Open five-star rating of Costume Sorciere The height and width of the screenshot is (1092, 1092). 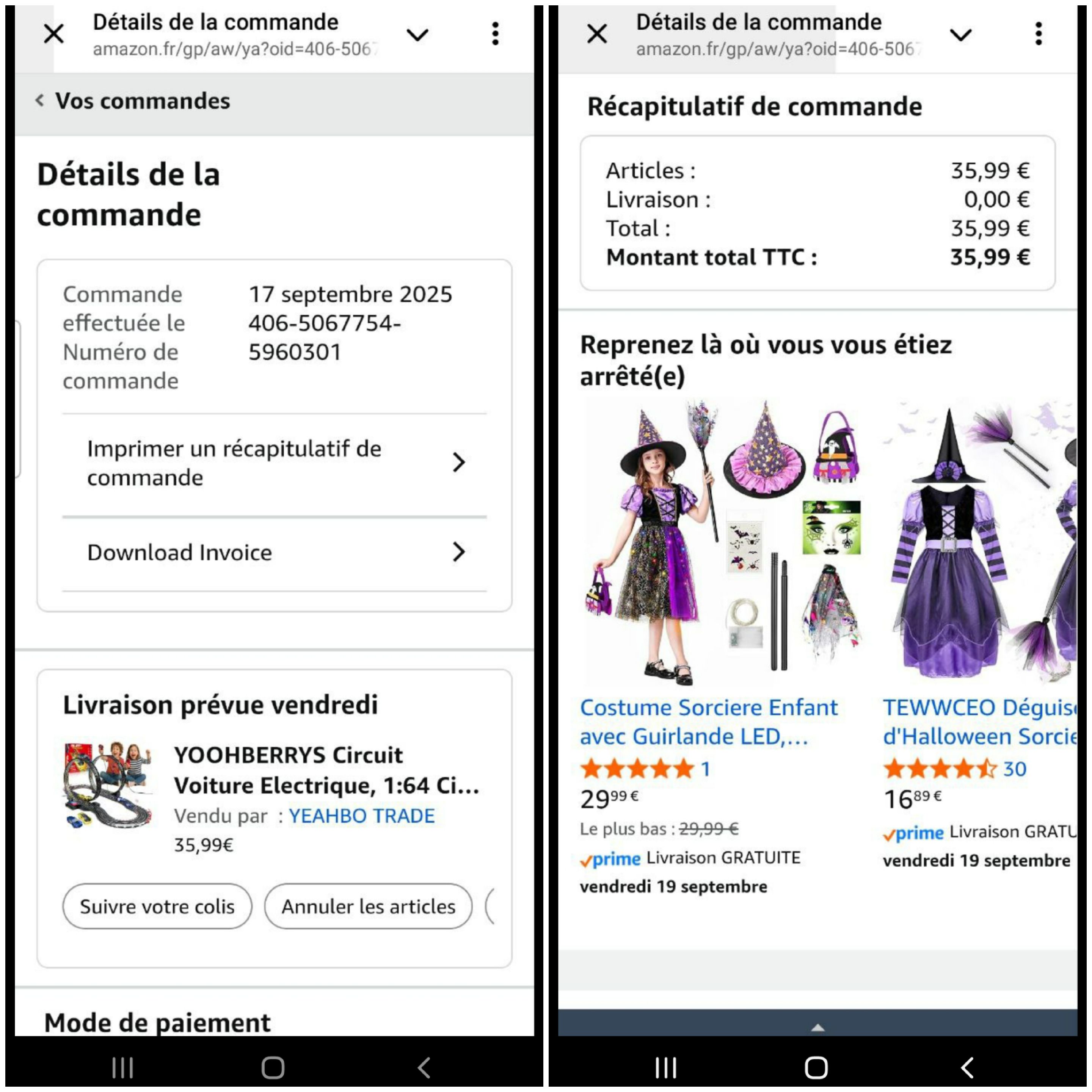click(x=637, y=769)
